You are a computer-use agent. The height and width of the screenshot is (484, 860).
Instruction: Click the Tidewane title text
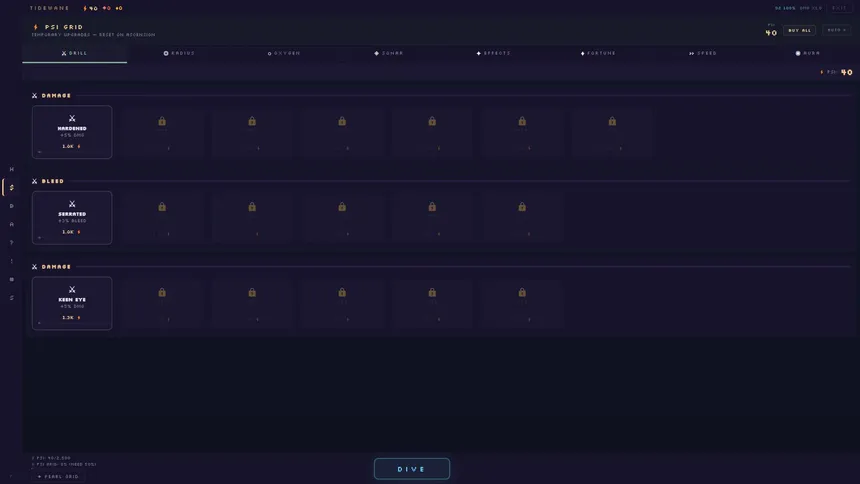pyautogui.click(x=49, y=8)
